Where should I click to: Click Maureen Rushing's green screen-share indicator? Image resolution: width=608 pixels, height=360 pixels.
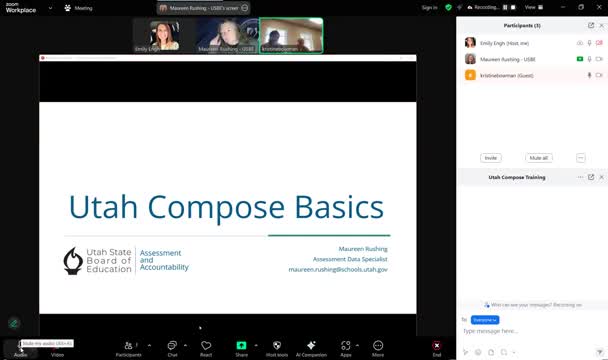pyautogui.click(x=580, y=59)
